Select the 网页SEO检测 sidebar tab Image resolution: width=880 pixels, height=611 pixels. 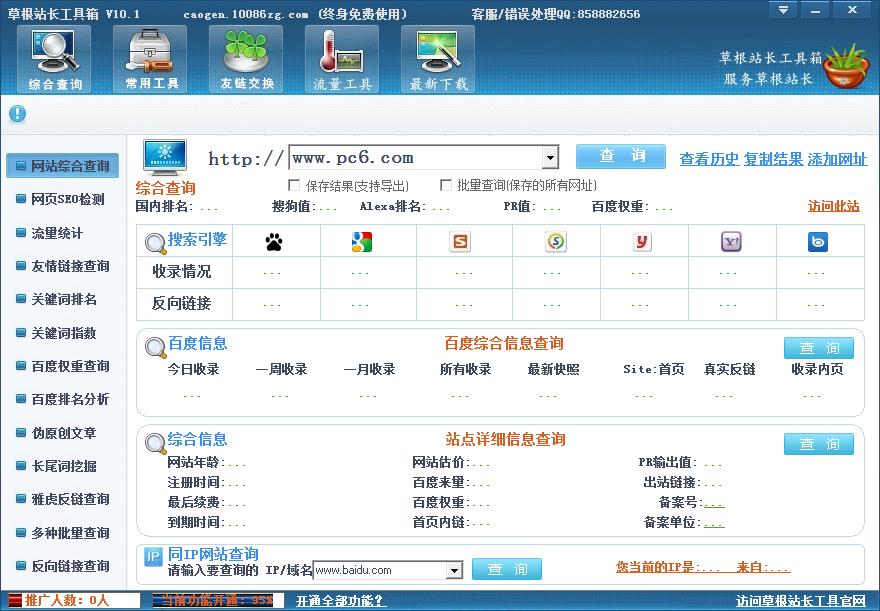click(62, 199)
